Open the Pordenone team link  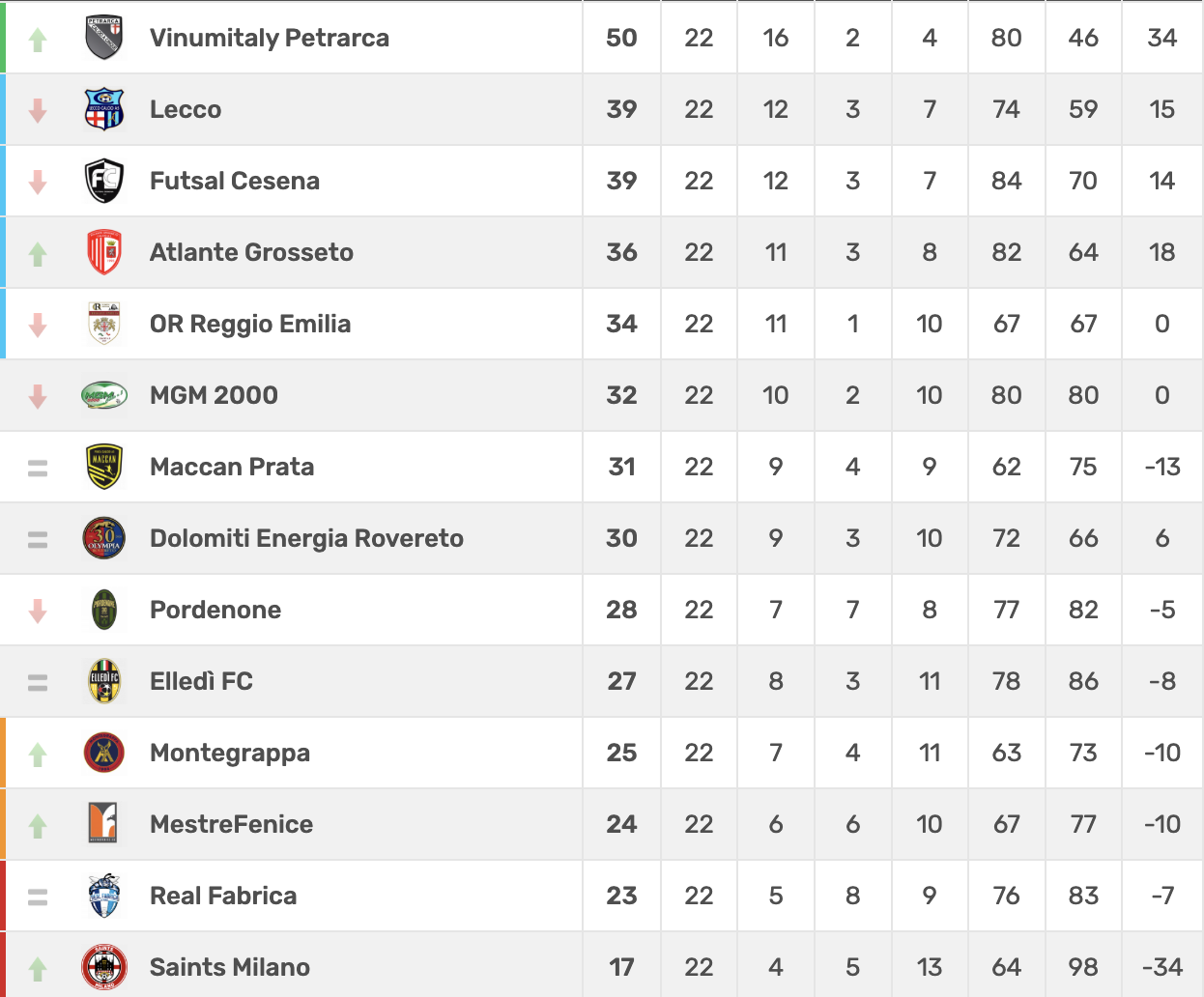coord(215,610)
